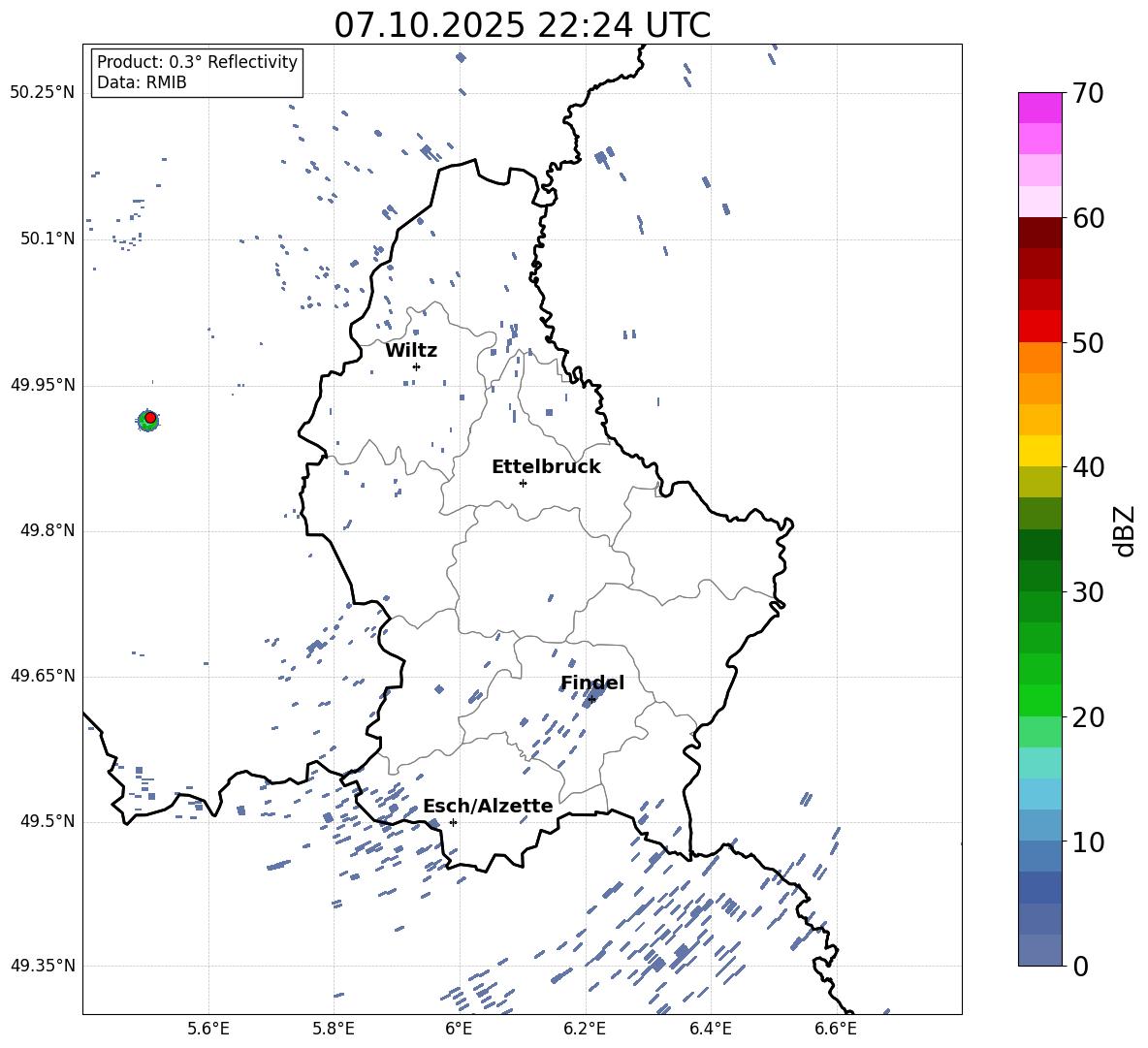
Task: Click the 49.65°N latitude label
Action: (x=43, y=675)
